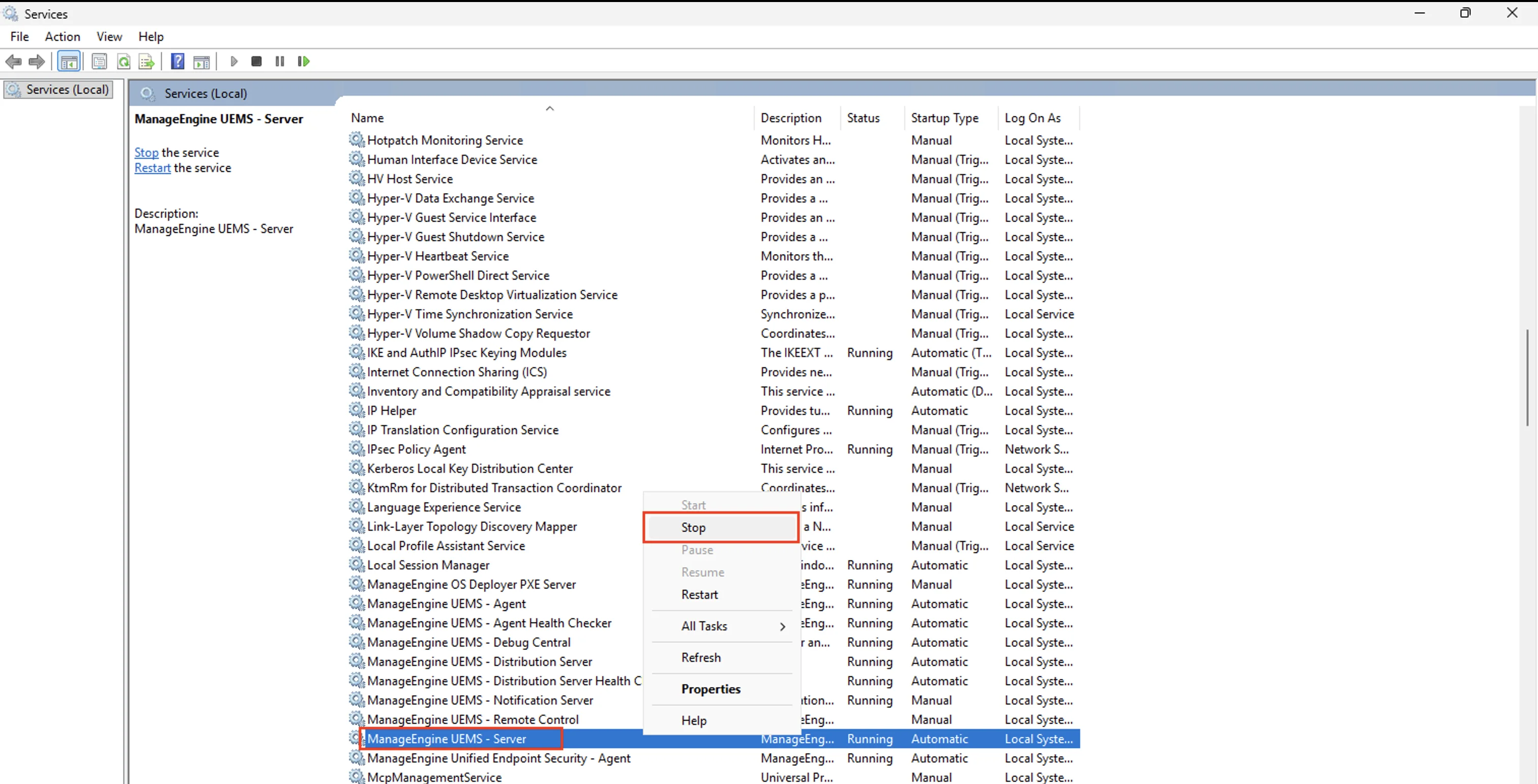
Task: Open the Help menu in menu bar
Action: pos(151,37)
